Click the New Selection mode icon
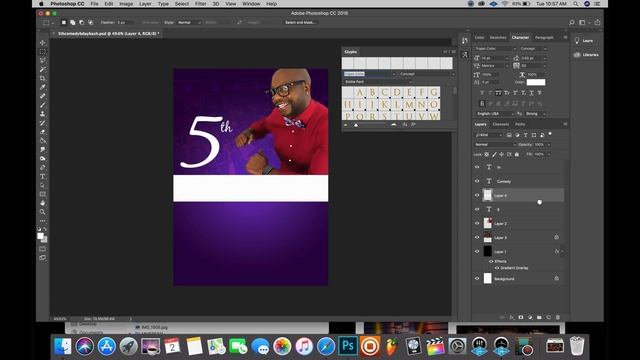Viewport: 640px width, 360px height. pos(64,22)
